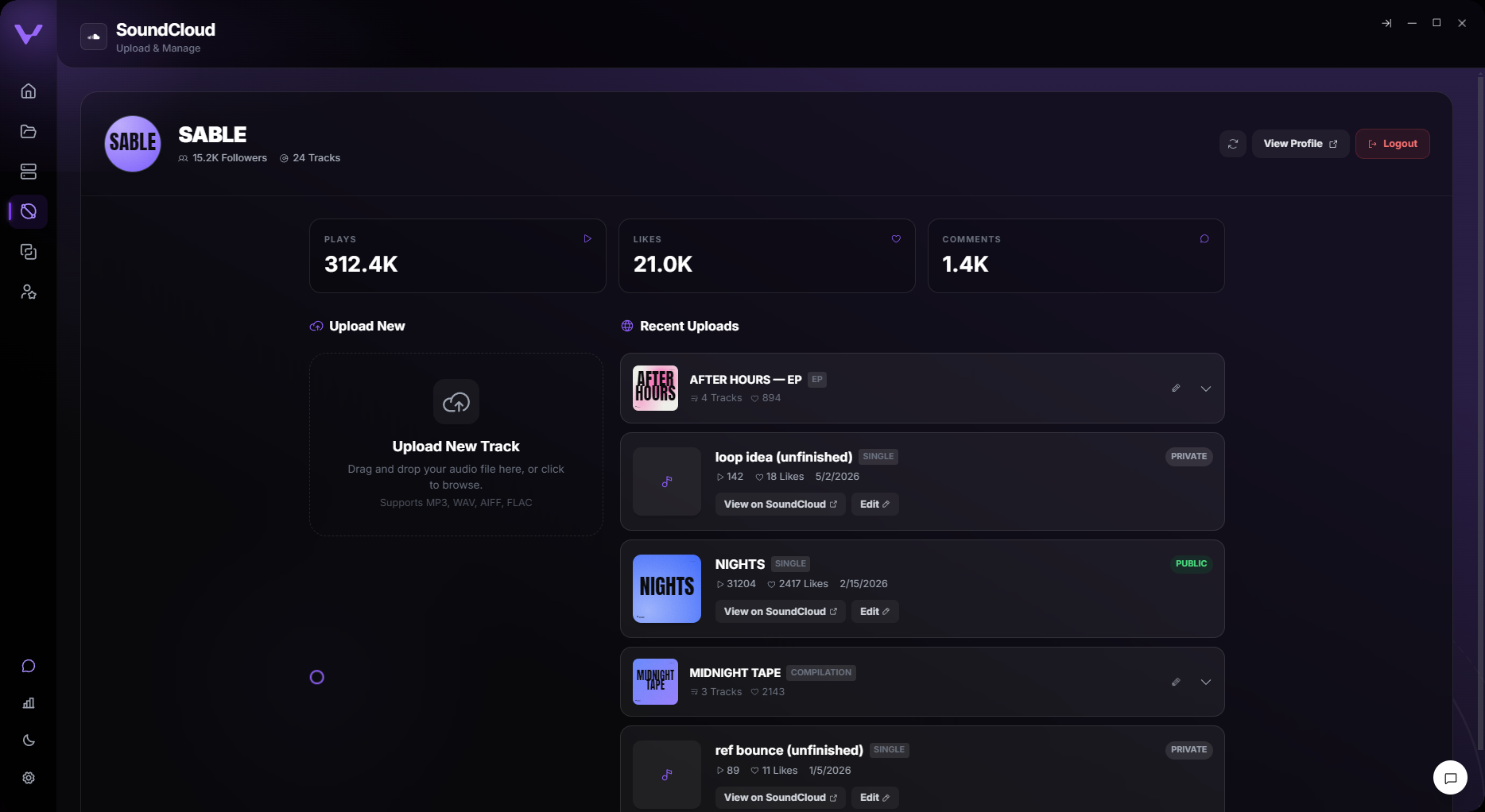
Task: Click NIGHTS cover artwork thumbnail
Action: (x=667, y=589)
